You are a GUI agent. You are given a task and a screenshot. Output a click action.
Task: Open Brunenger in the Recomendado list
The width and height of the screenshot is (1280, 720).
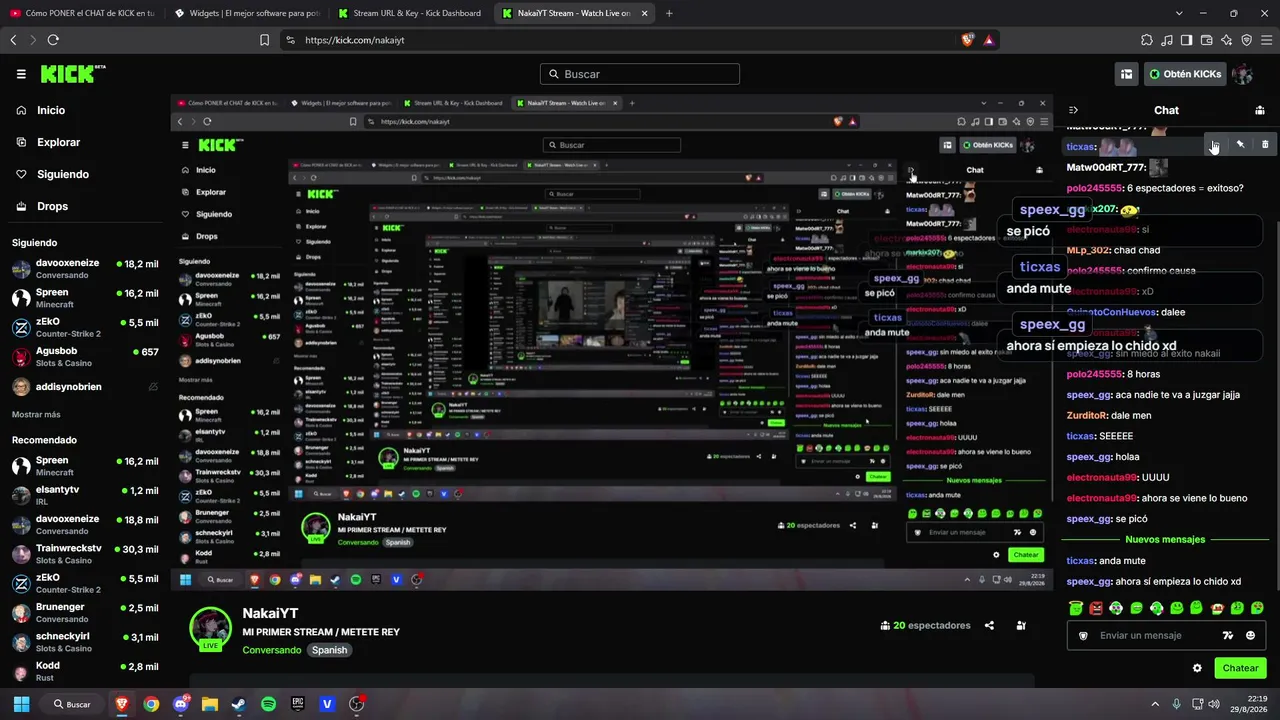[x=85, y=613]
